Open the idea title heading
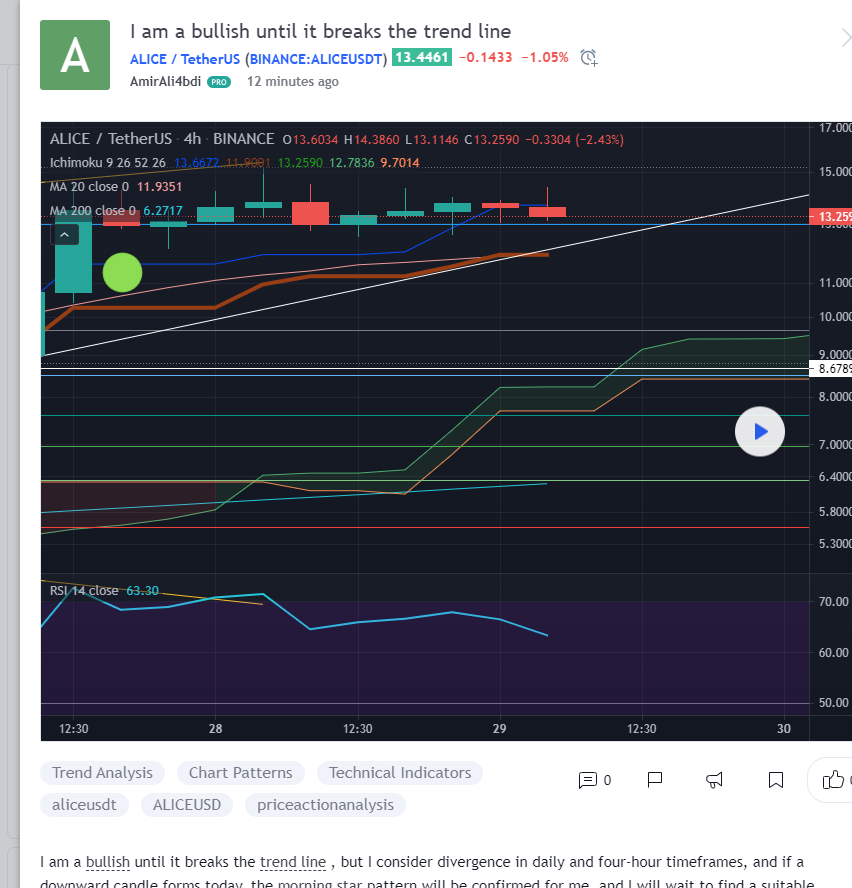The height and width of the screenshot is (888, 852). (x=320, y=32)
